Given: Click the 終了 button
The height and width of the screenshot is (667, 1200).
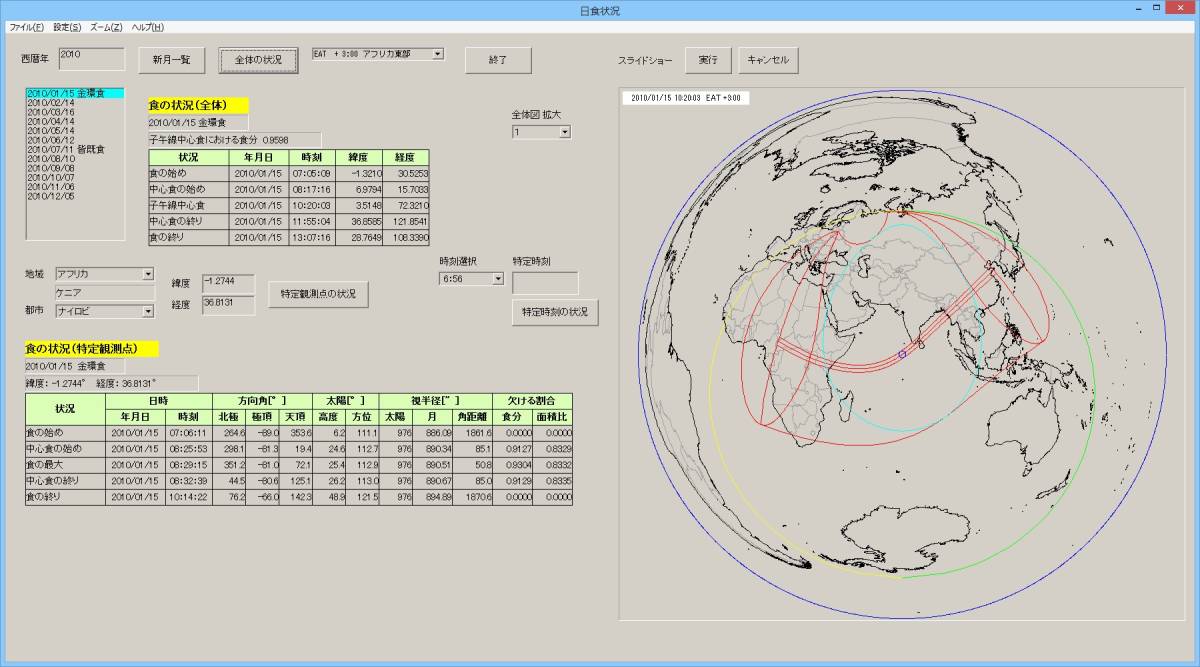Looking at the screenshot, I should tap(498, 60).
